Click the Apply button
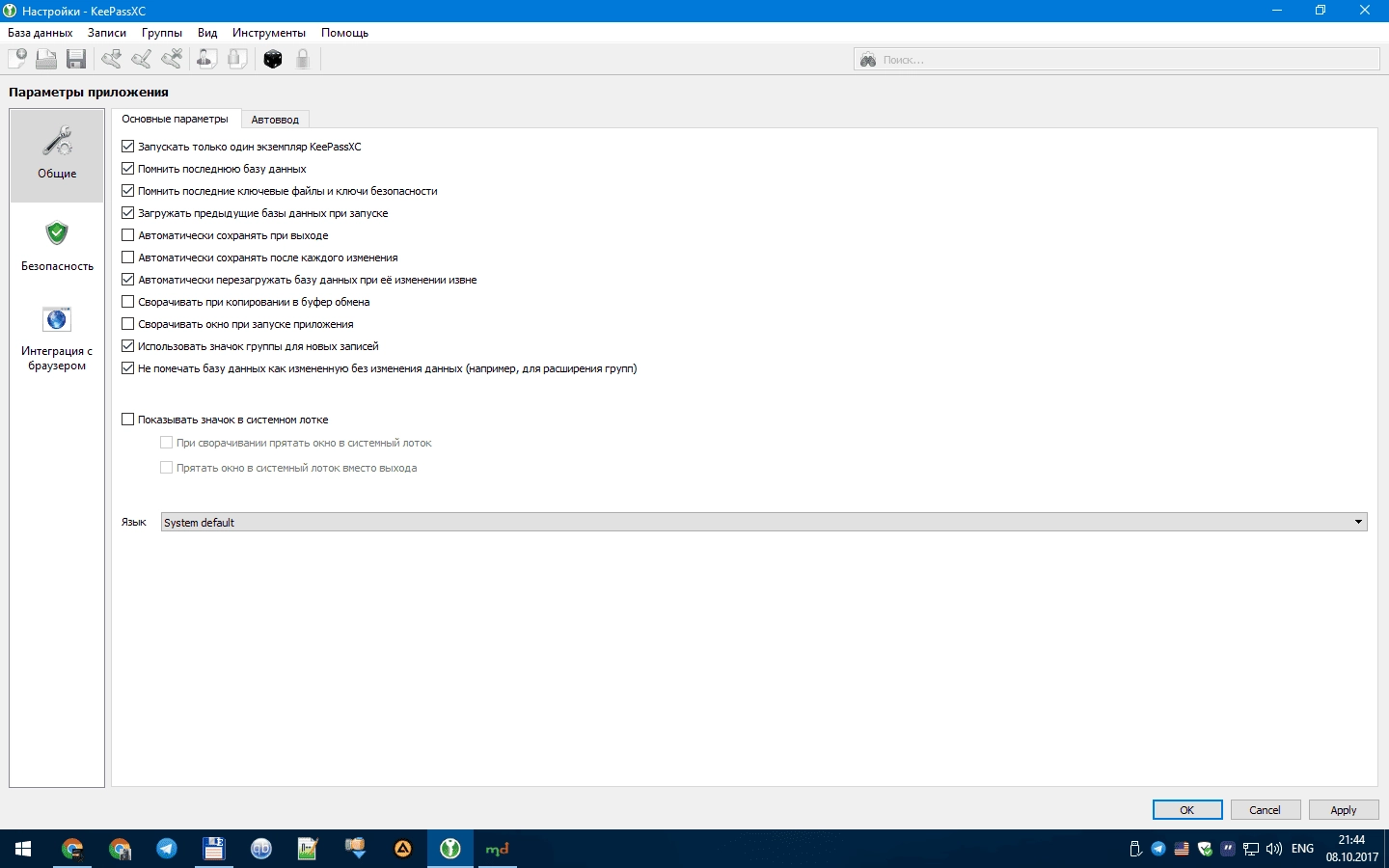The image size is (1389, 868). click(1344, 810)
